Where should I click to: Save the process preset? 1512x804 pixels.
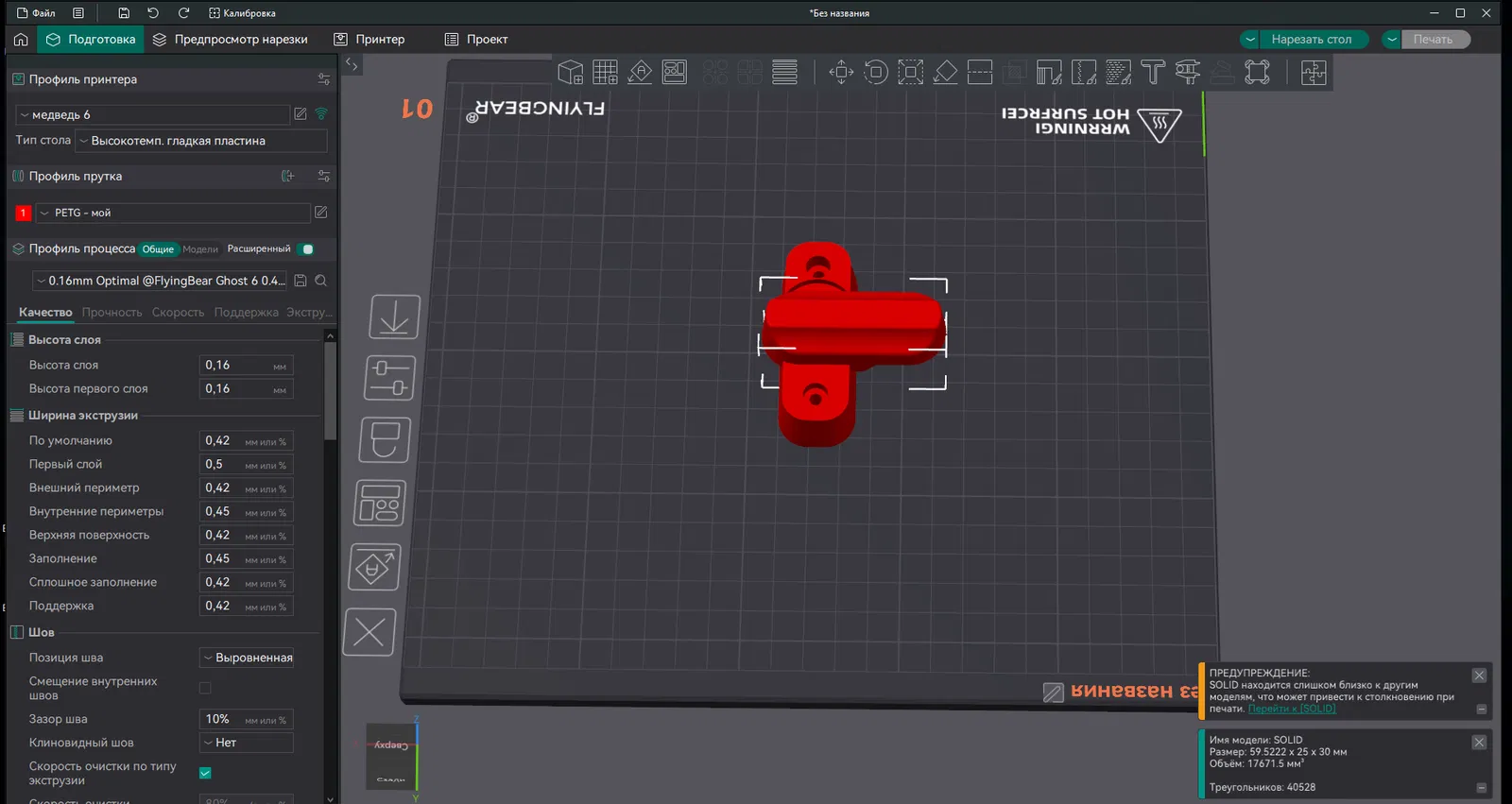(x=301, y=281)
